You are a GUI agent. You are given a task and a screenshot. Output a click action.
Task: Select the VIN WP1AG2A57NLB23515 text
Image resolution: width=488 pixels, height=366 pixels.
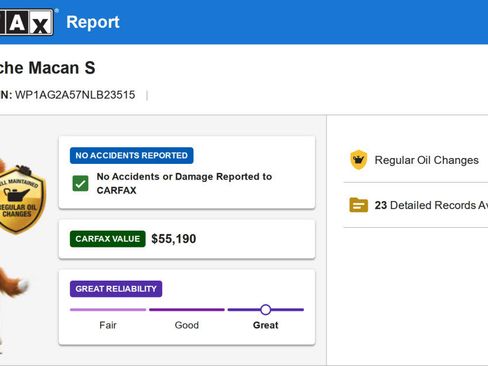tap(75, 95)
